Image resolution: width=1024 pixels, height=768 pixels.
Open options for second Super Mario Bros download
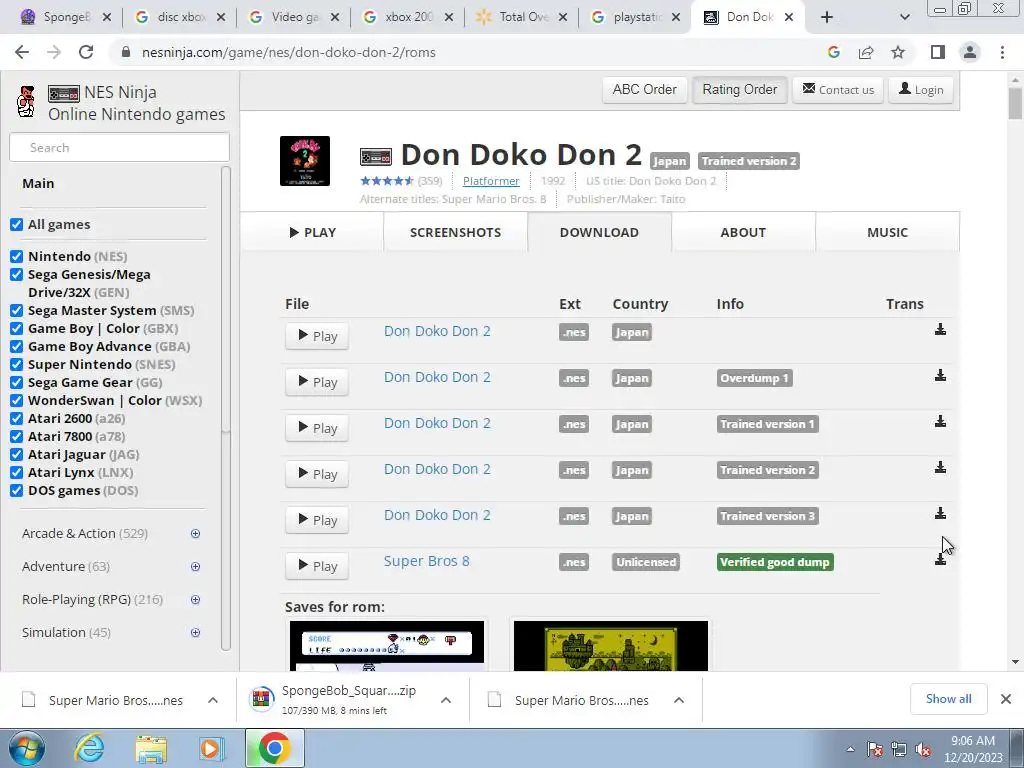coord(679,700)
